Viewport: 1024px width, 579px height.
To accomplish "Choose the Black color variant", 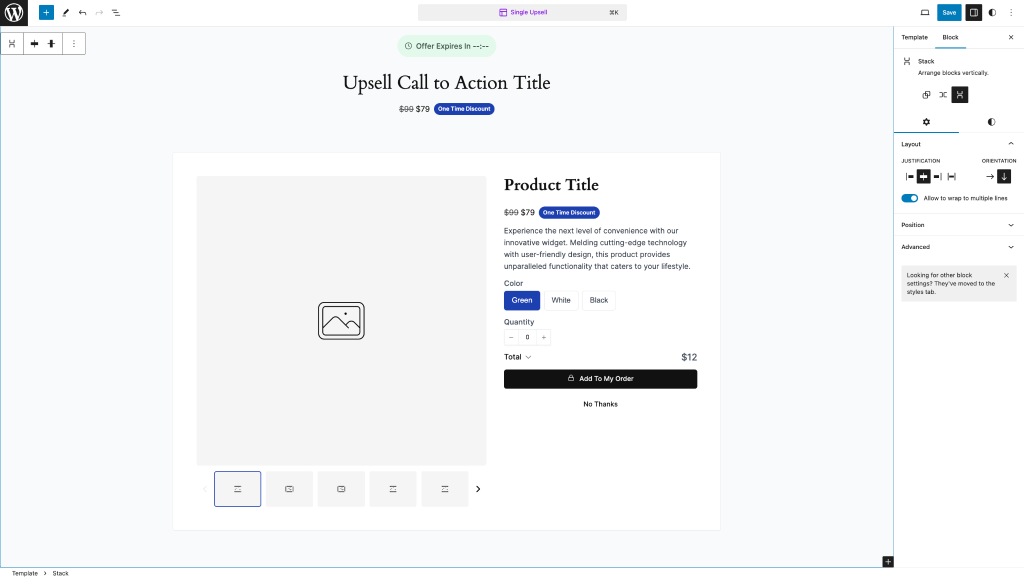I will coord(599,300).
